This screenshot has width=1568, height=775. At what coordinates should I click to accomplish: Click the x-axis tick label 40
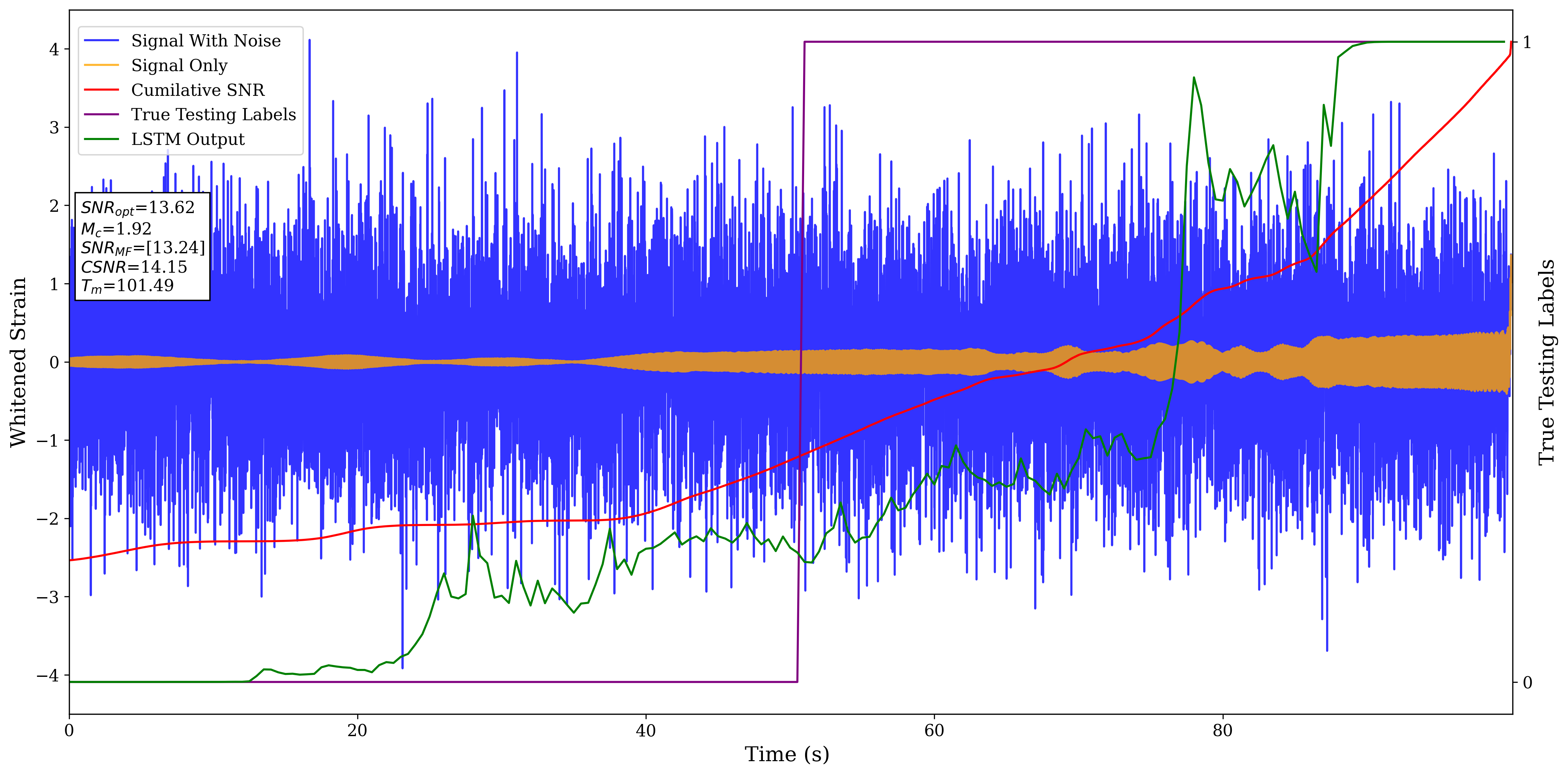coord(645,731)
